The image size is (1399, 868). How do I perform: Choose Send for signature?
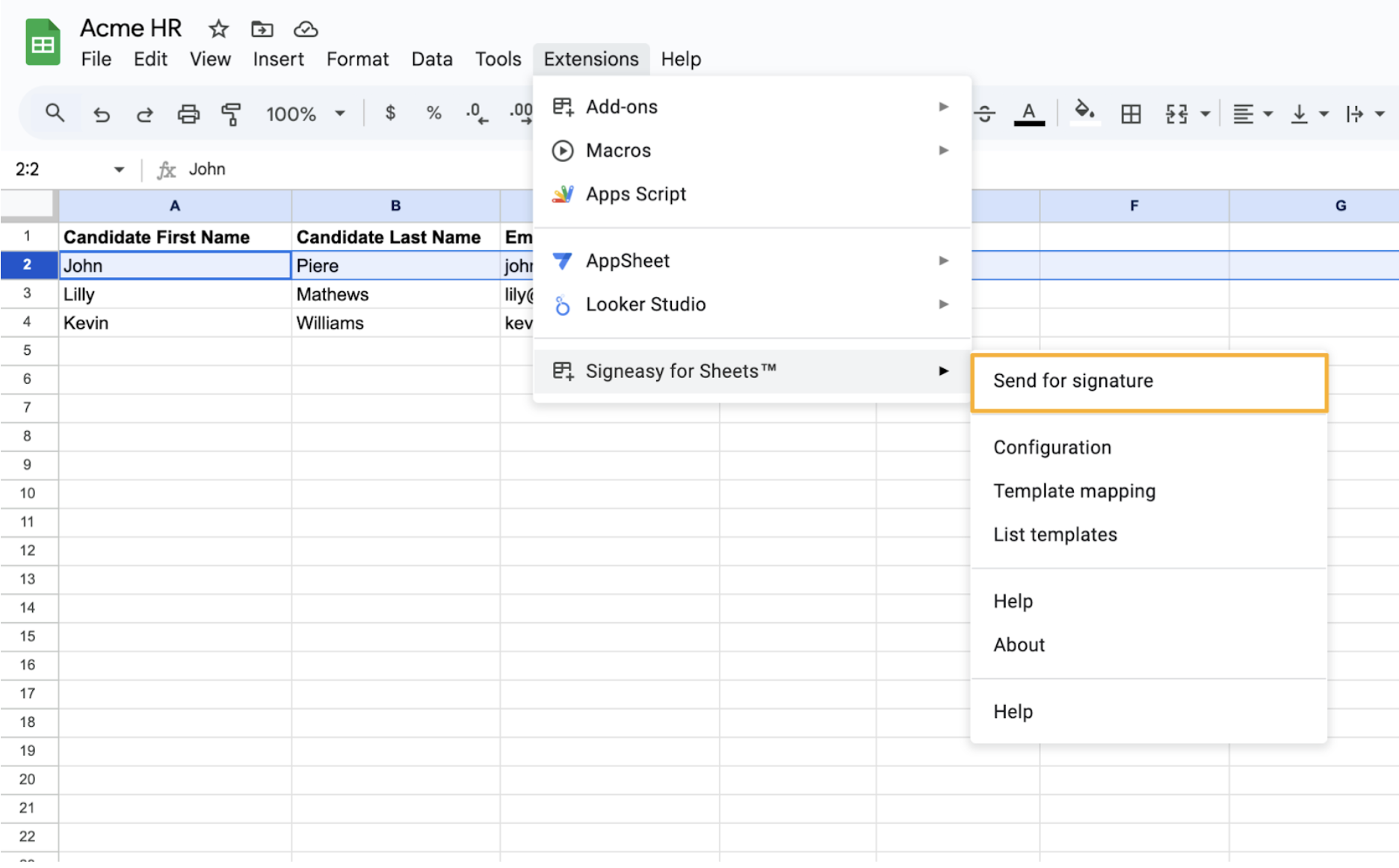coord(1149,382)
